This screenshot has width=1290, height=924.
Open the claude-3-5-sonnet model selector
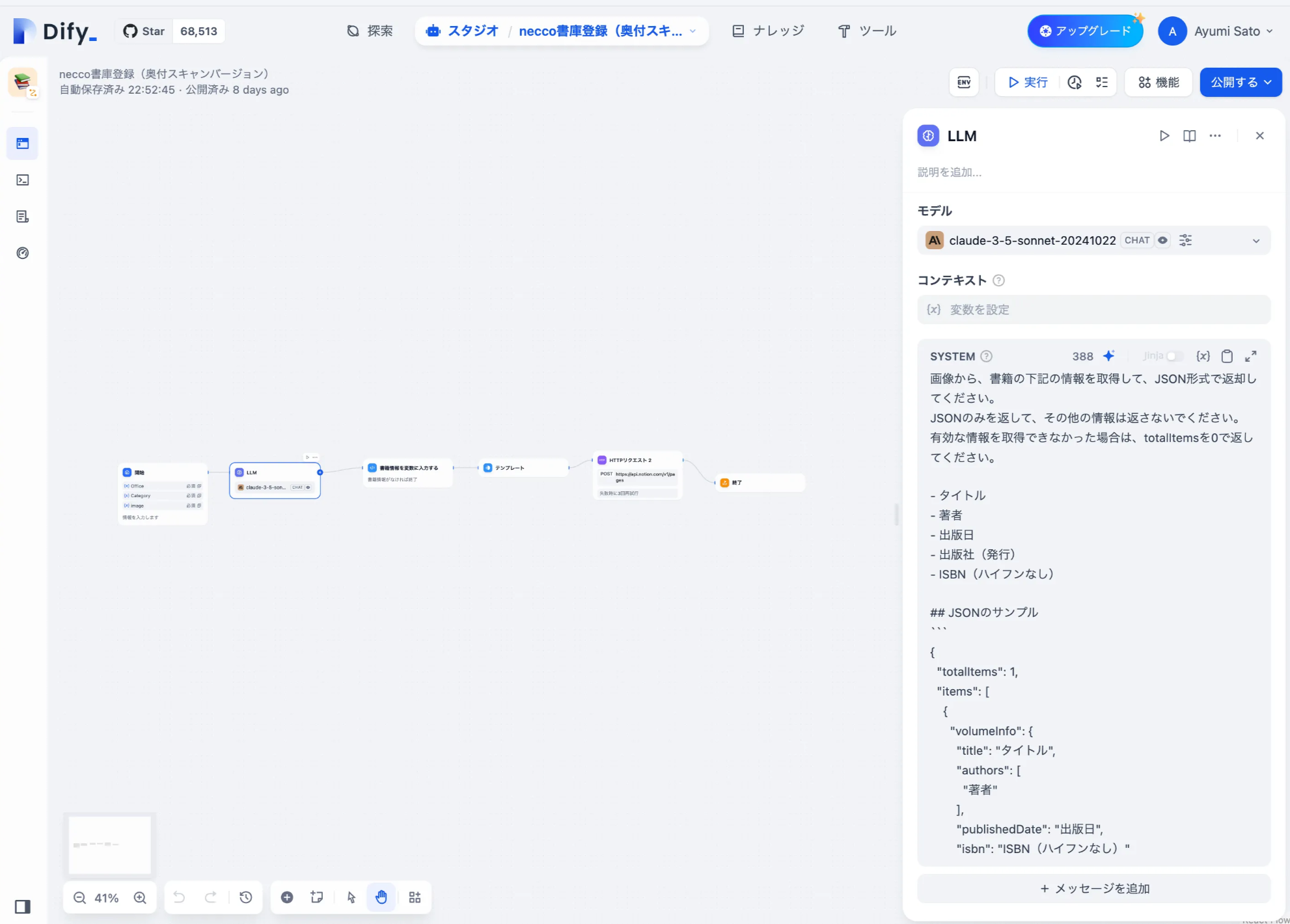1093,241
